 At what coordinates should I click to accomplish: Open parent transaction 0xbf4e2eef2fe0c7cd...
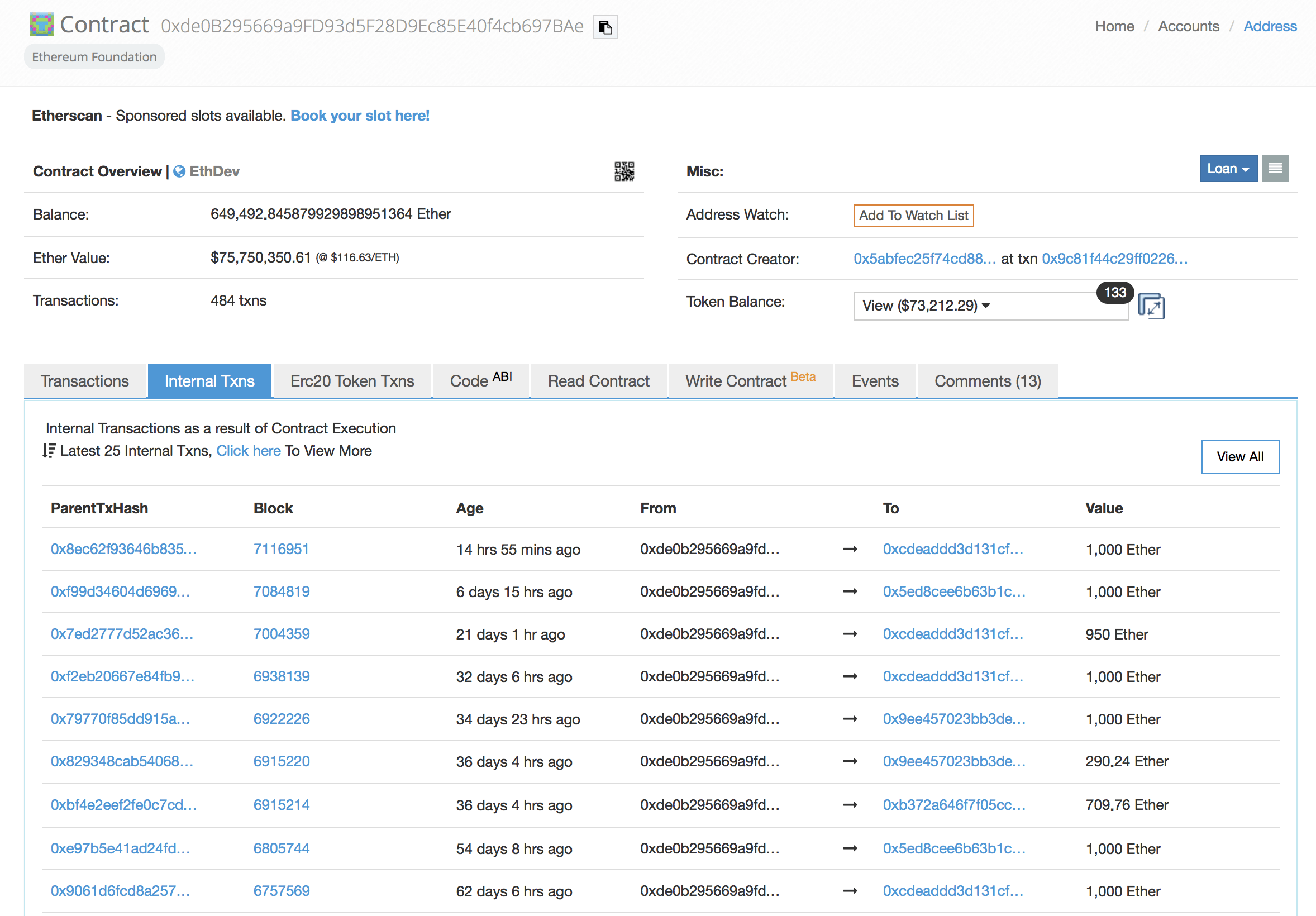[x=123, y=805]
